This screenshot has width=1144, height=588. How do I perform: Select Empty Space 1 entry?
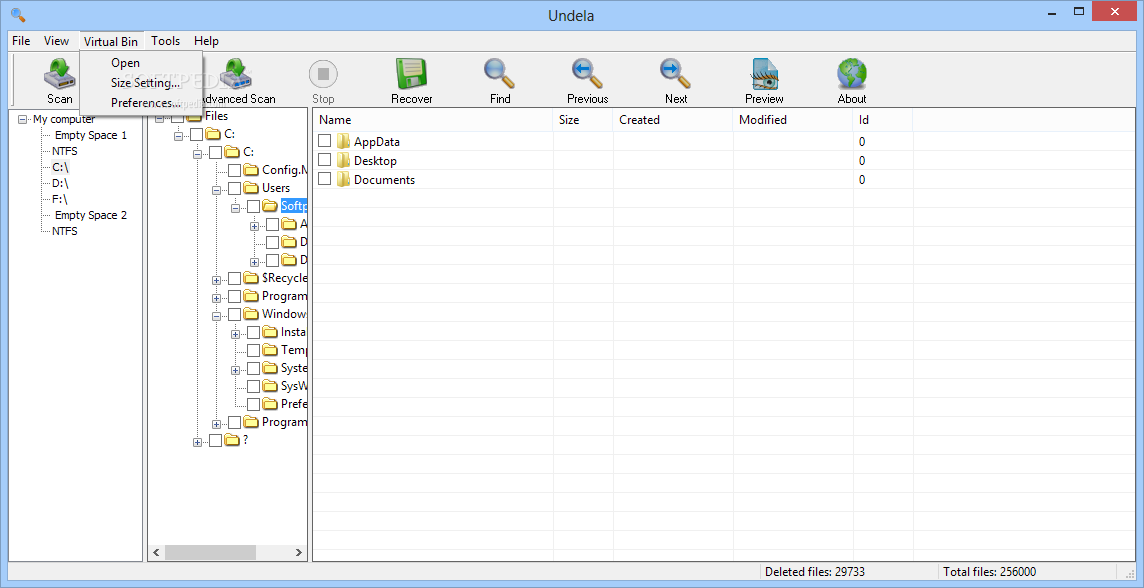(x=90, y=135)
